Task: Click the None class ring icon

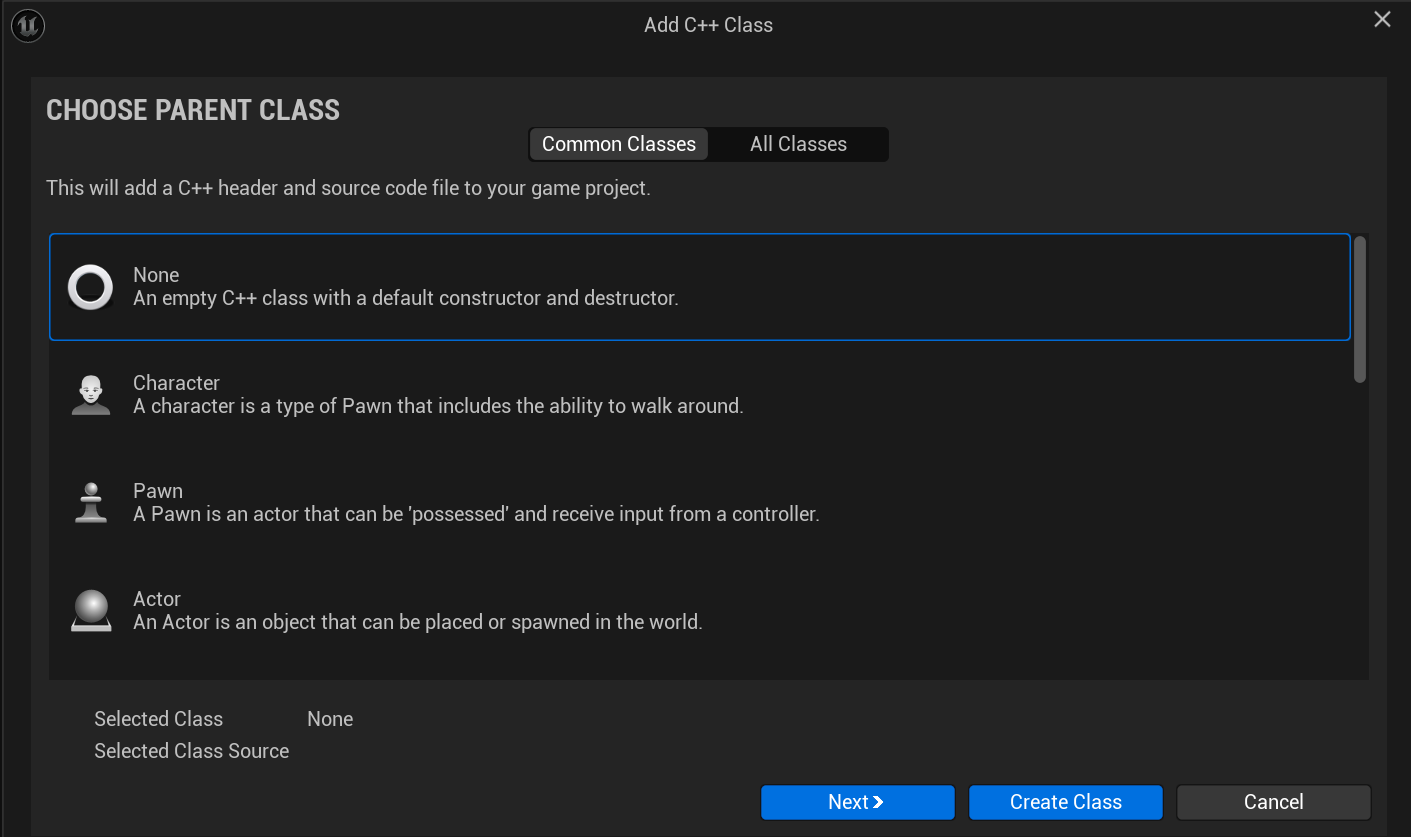Action: [x=90, y=287]
